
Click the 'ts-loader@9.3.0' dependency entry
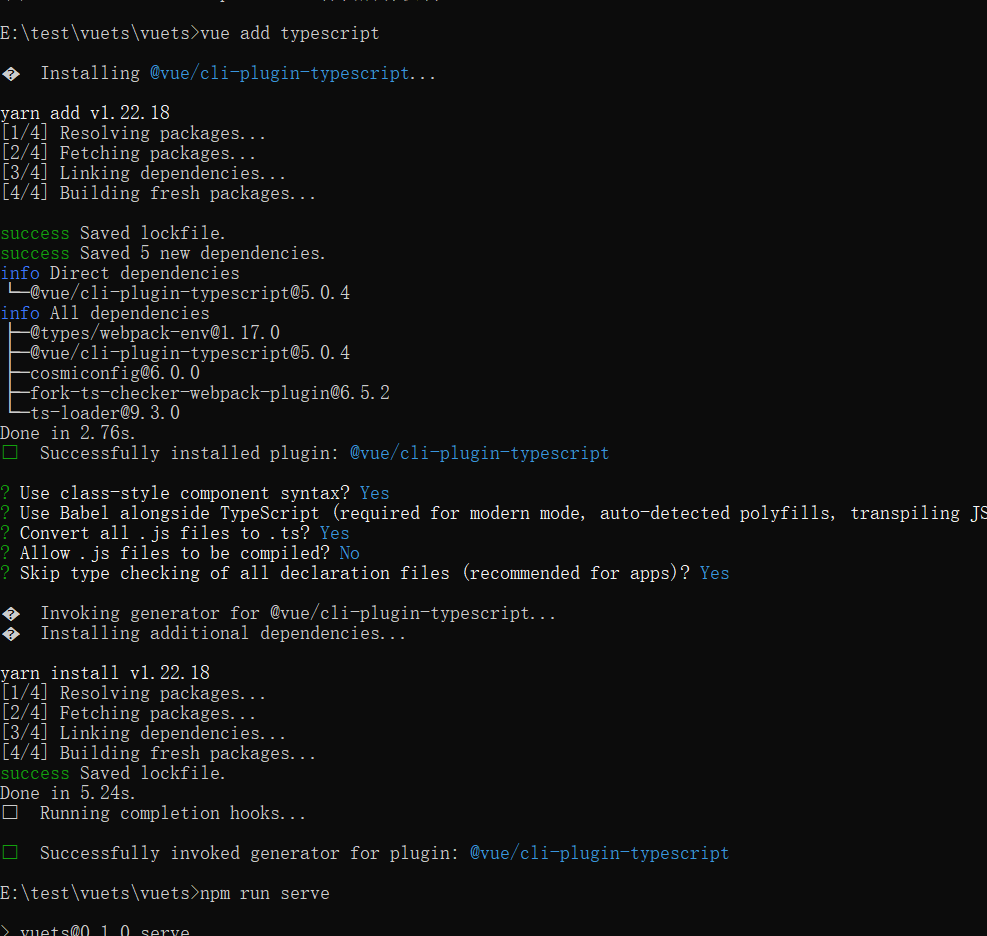[x=104, y=413]
